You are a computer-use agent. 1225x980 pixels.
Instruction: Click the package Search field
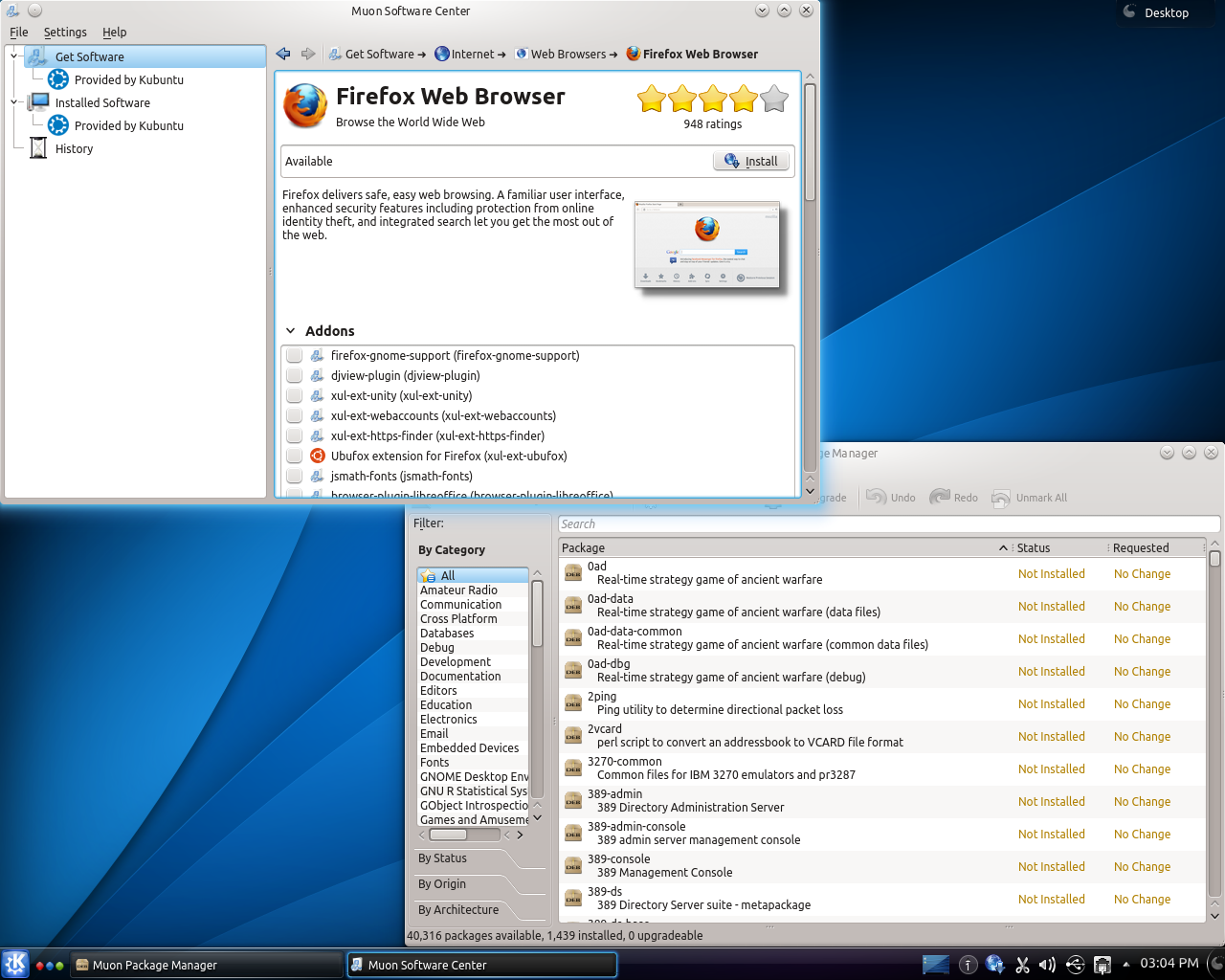[x=889, y=523]
